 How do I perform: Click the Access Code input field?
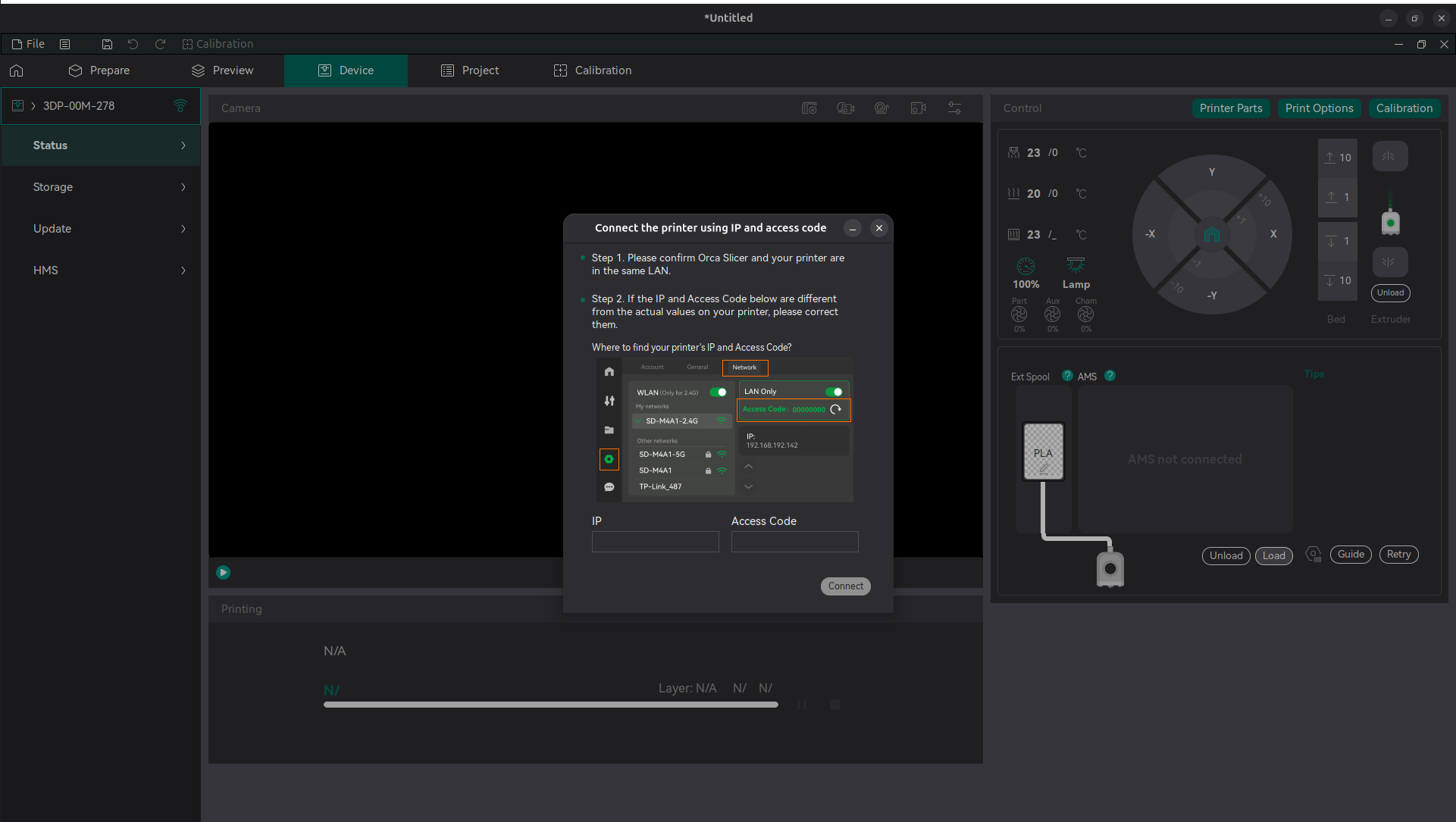[x=794, y=542]
